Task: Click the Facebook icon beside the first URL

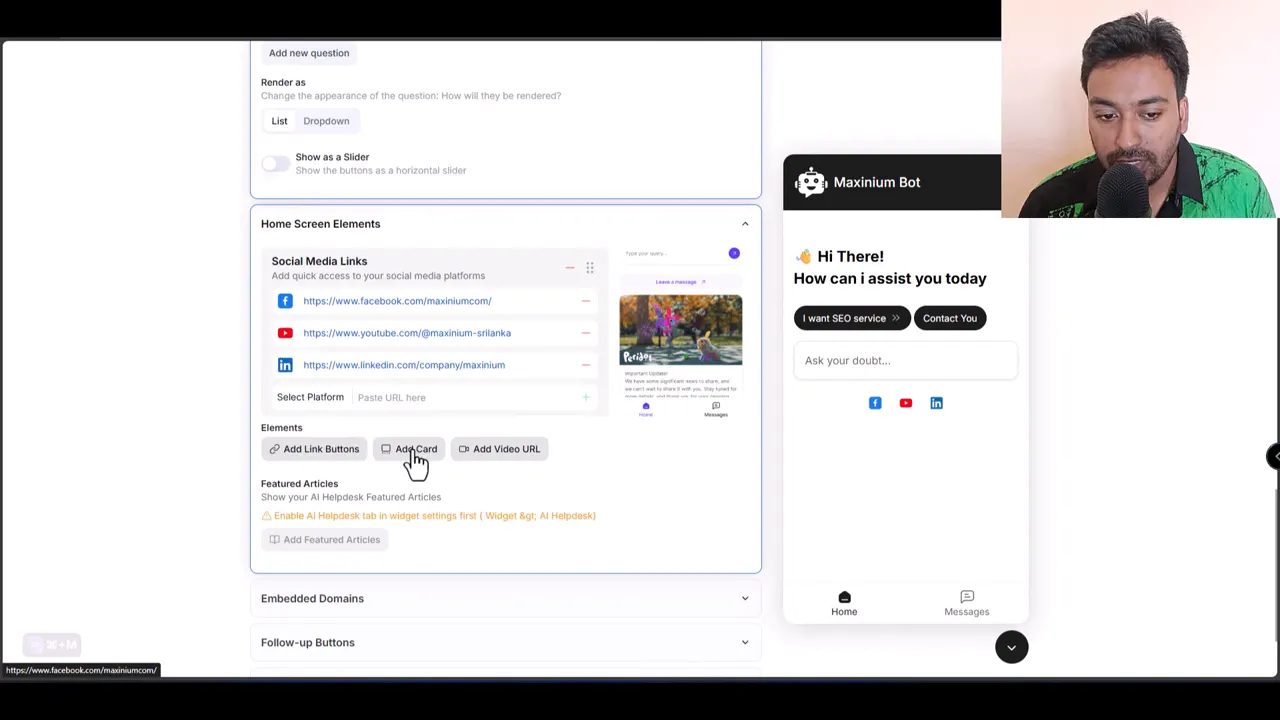Action: [x=285, y=300]
